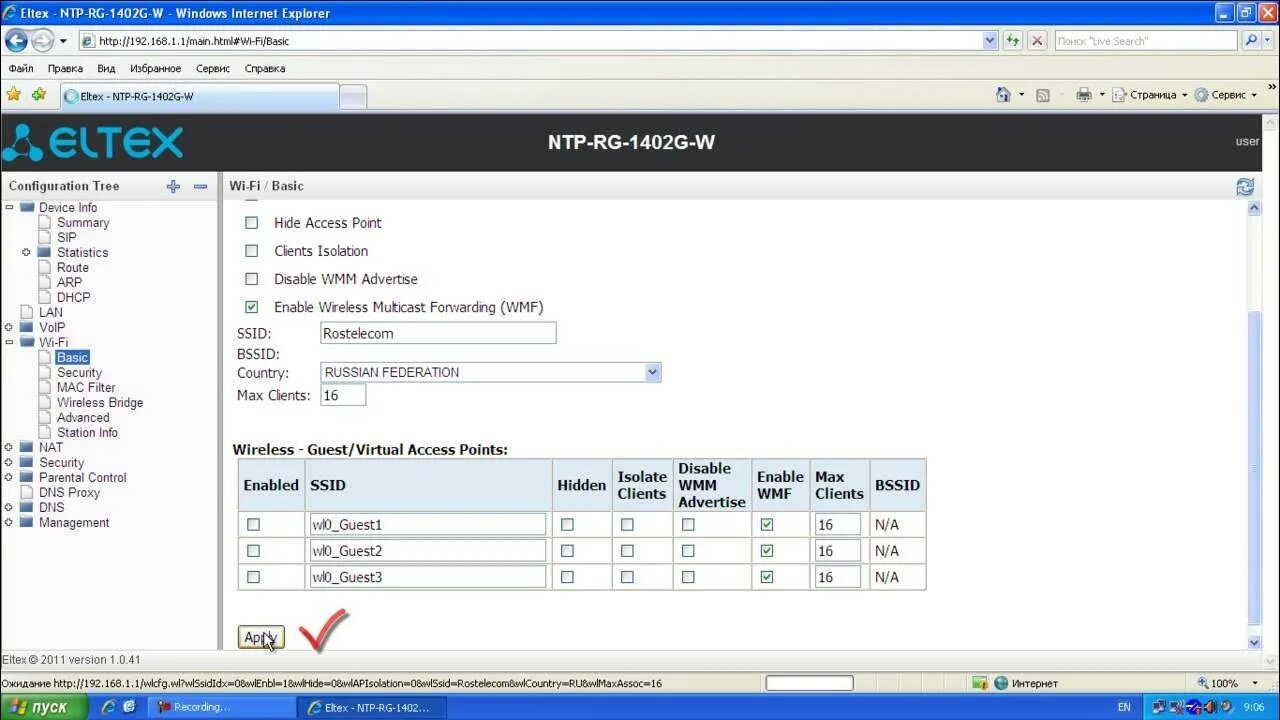Image resolution: width=1280 pixels, height=720 pixels.
Task: Check the Hide Access Point checkbox
Action: 252,222
